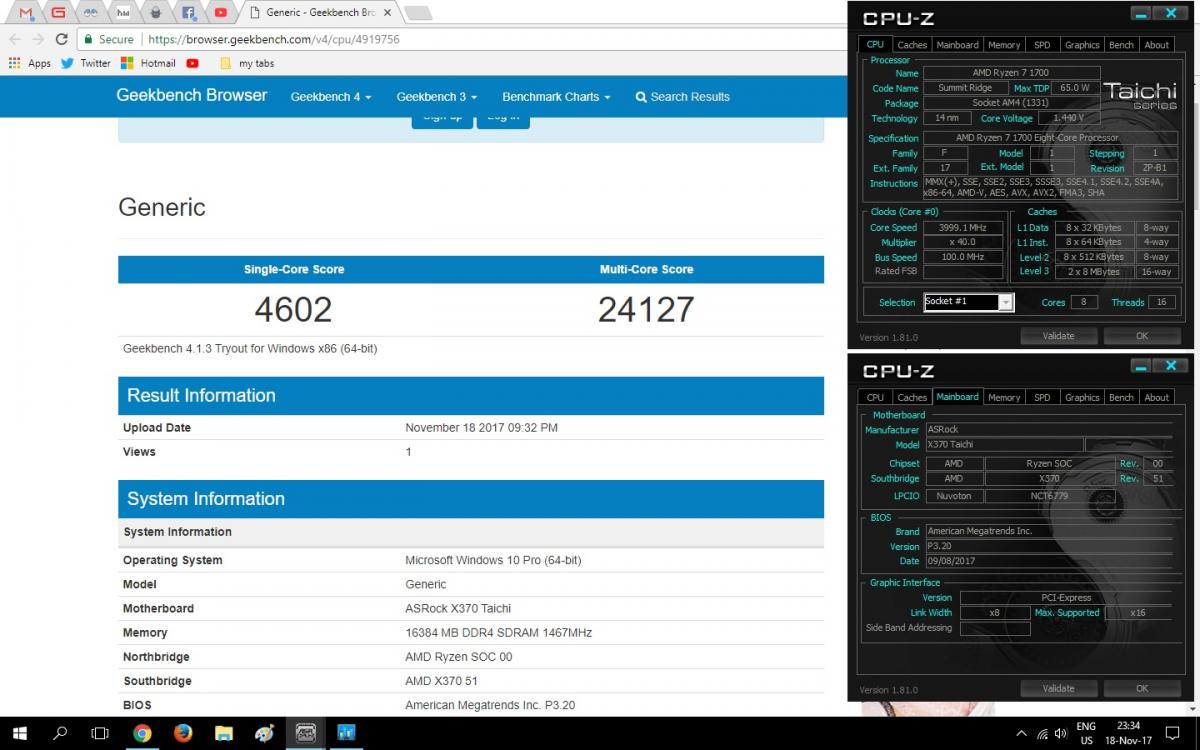Open Task View on the taskbar
The image size is (1200, 750).
100,733
